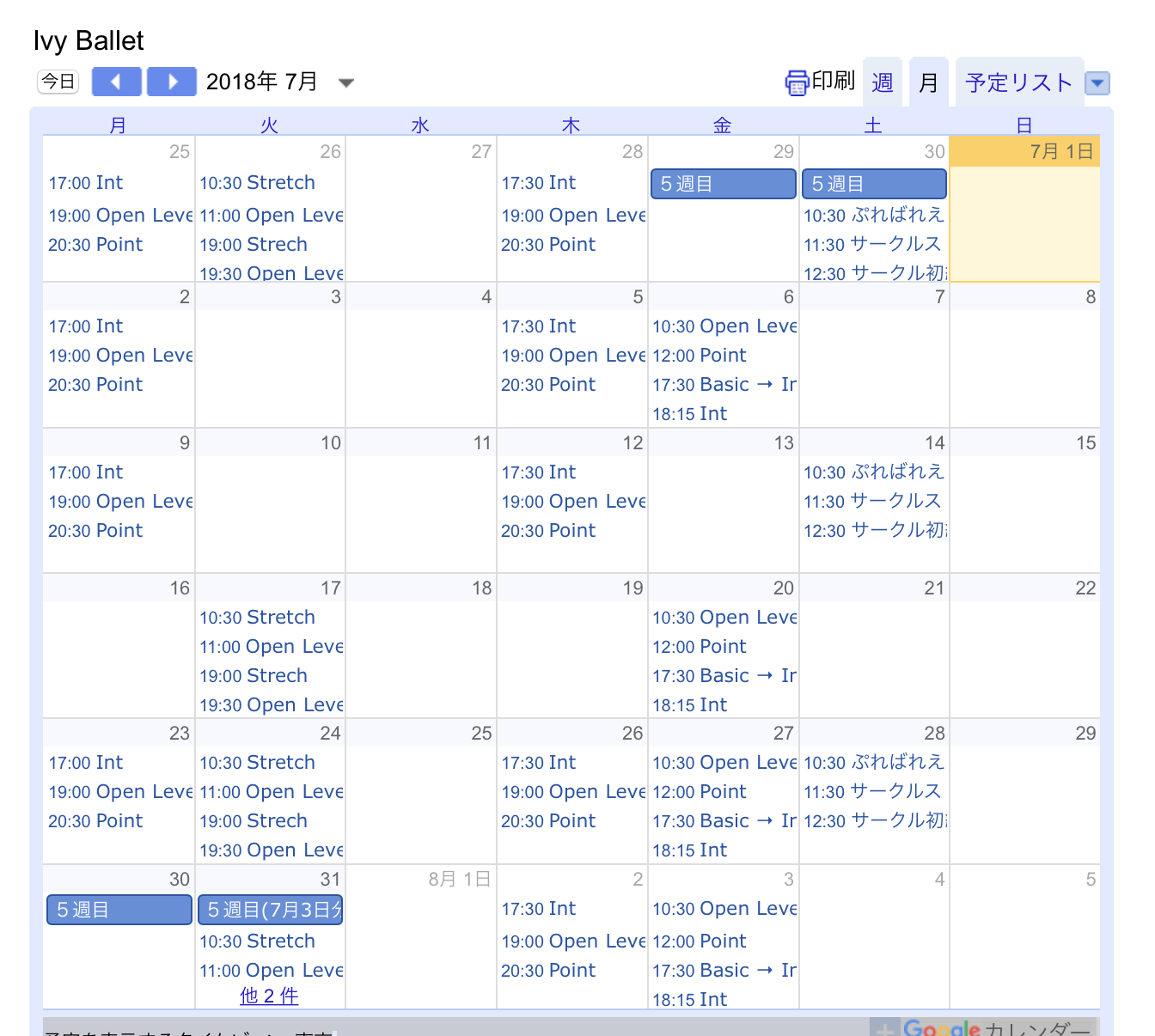Select the highlighted 7月 1日 date cell
The image size is (1155, 1036).
(1024, 223)
